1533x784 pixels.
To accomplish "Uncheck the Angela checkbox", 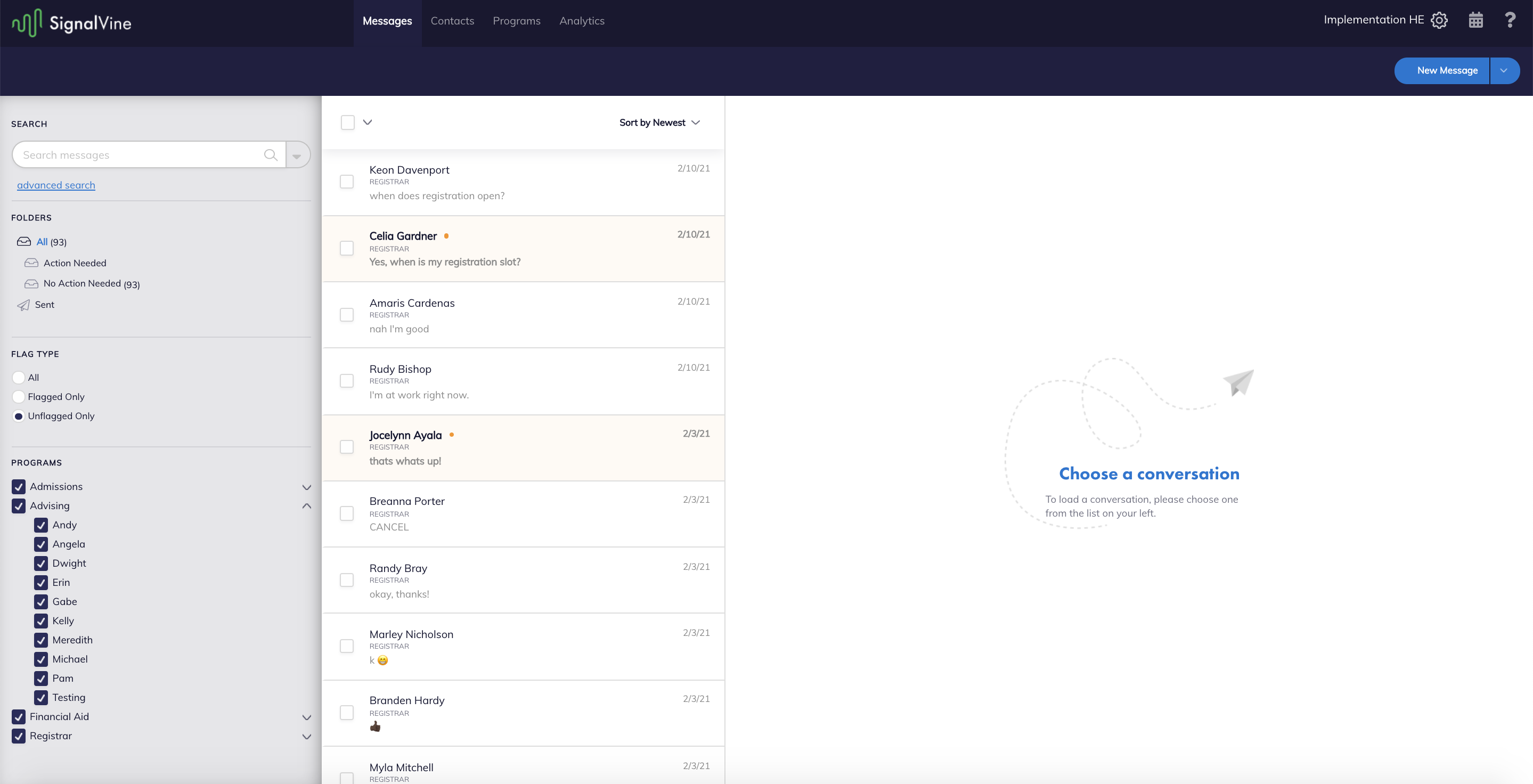I will (41, 544).
